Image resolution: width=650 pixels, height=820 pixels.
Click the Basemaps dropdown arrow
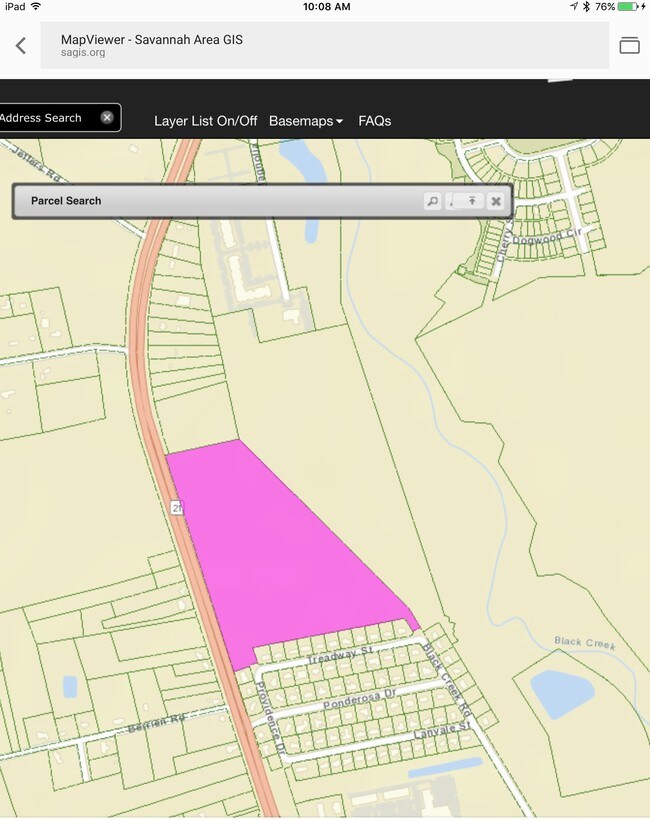click(339, 122)
